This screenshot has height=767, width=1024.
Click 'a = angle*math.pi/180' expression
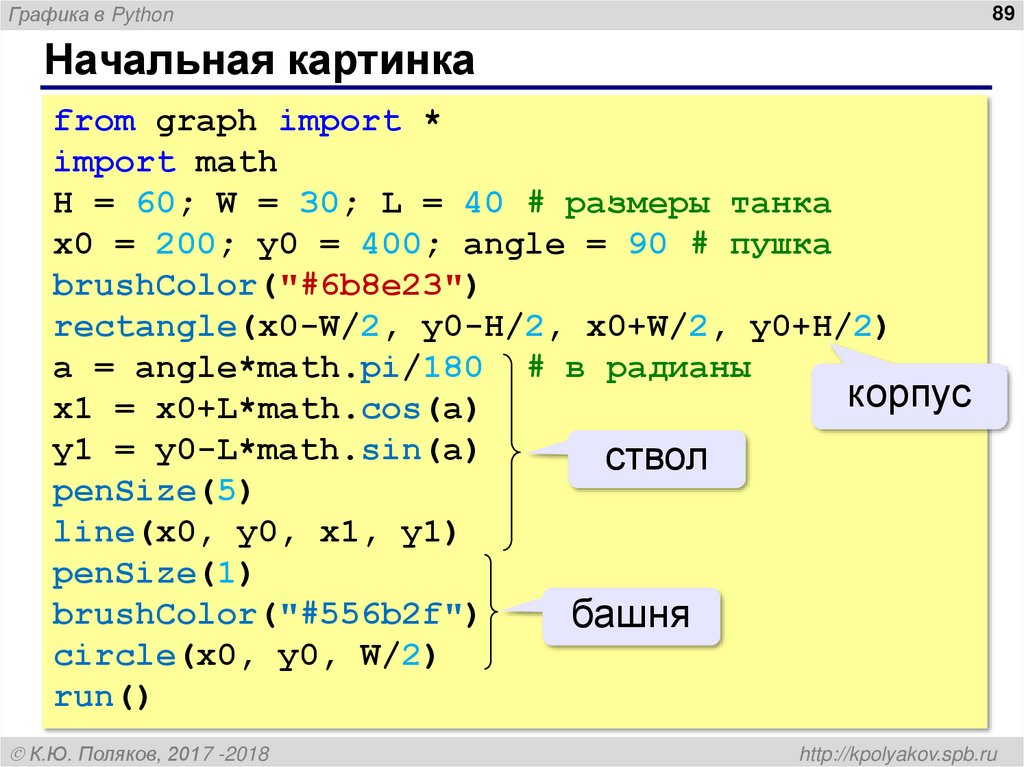tap(268, 368)
